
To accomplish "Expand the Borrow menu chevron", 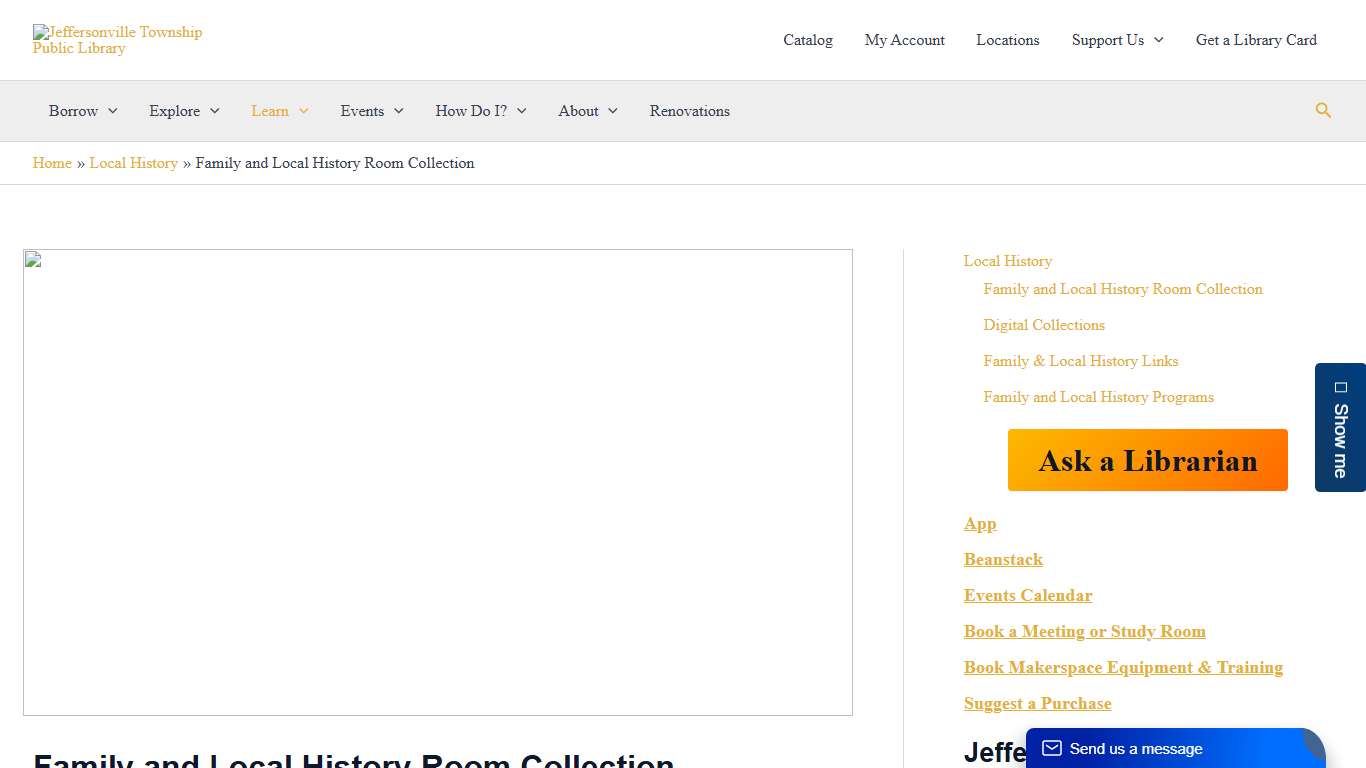I will 112,111.
